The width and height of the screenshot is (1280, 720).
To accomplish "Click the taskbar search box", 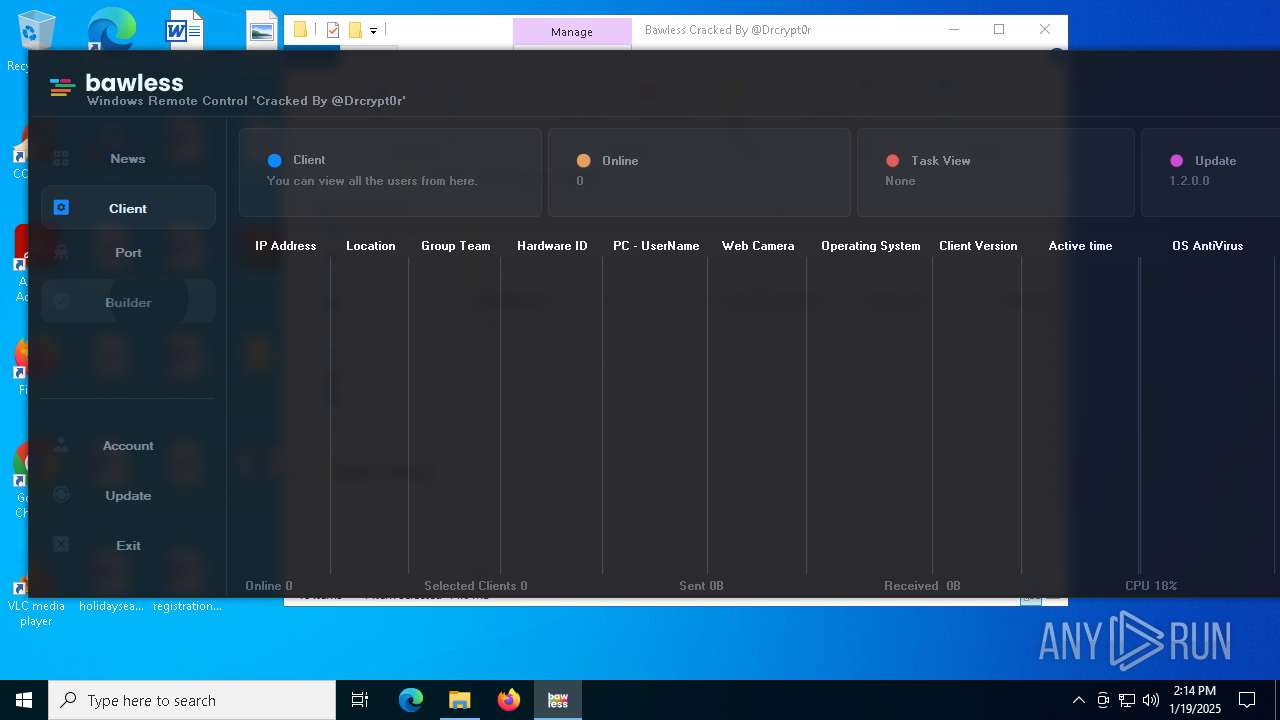I will tap(192, 700).
